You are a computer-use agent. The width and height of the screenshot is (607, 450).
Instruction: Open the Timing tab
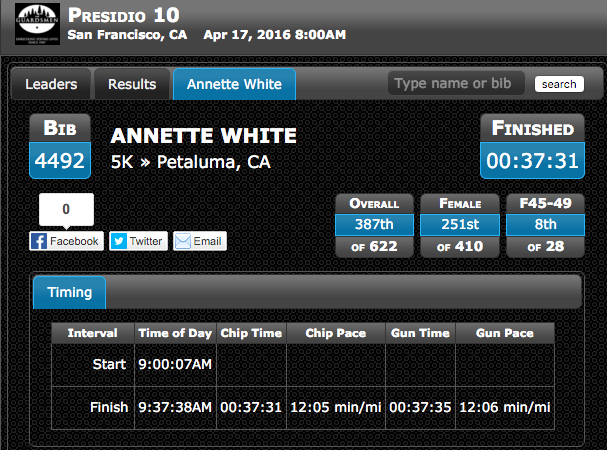click(70, 292)
